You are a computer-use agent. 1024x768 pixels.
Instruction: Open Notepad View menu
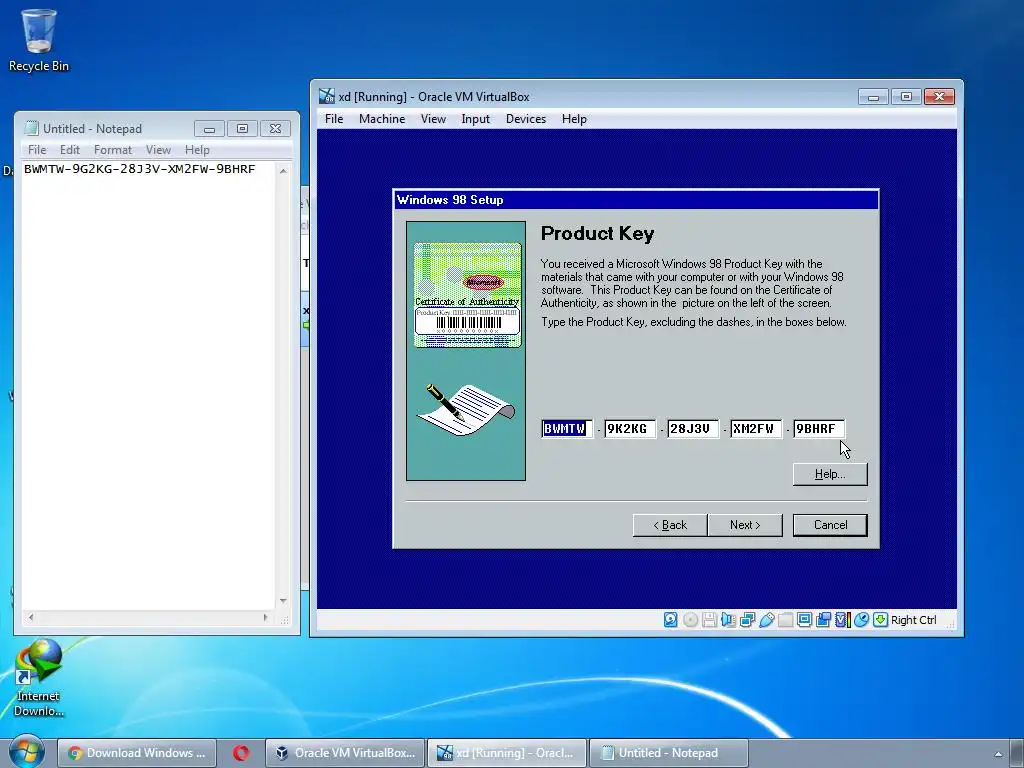point(158,150)
